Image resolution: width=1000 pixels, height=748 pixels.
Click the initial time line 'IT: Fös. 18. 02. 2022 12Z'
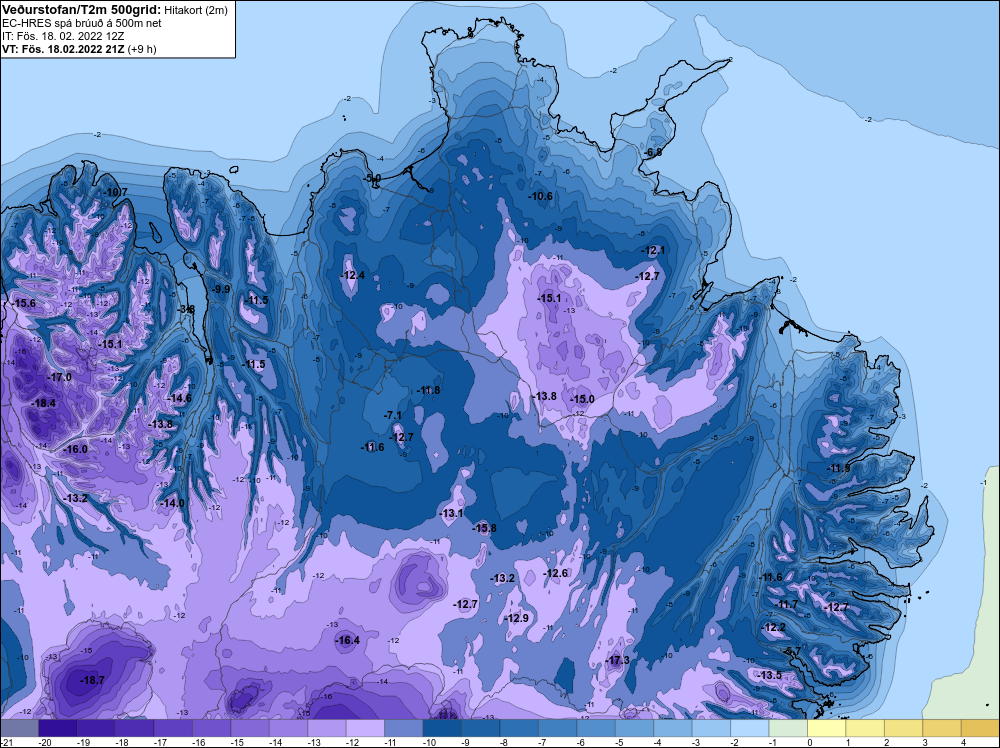tap(63, 36)
